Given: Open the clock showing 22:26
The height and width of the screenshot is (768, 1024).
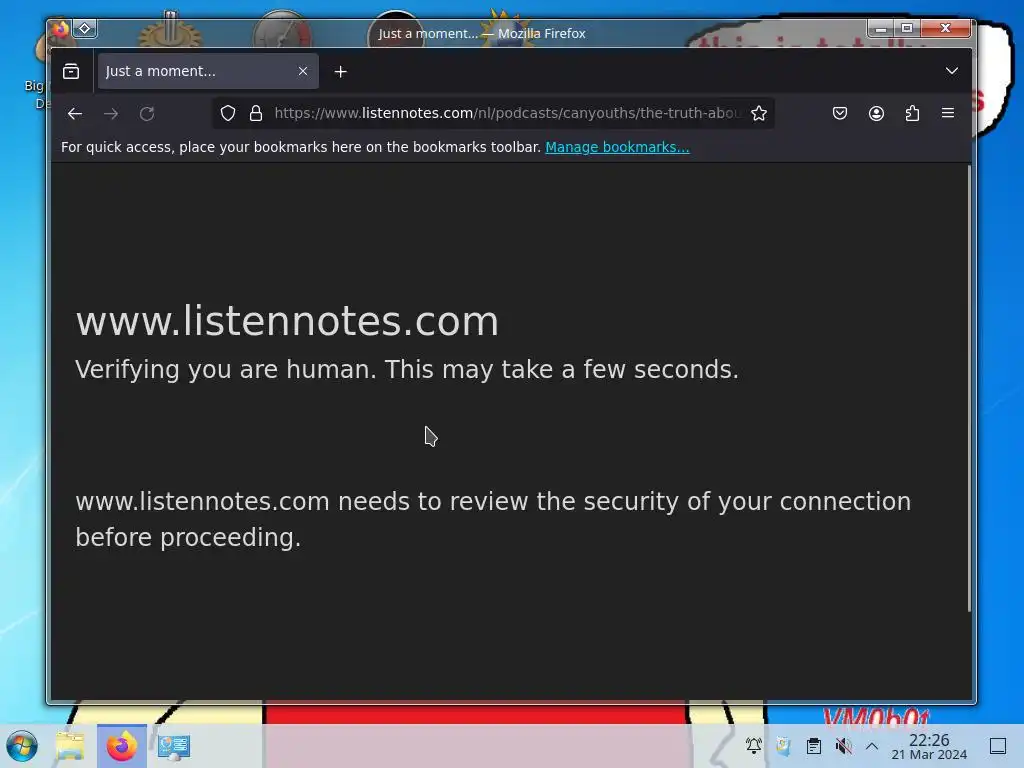Looking at the screenshot, I should pos(929,746).
